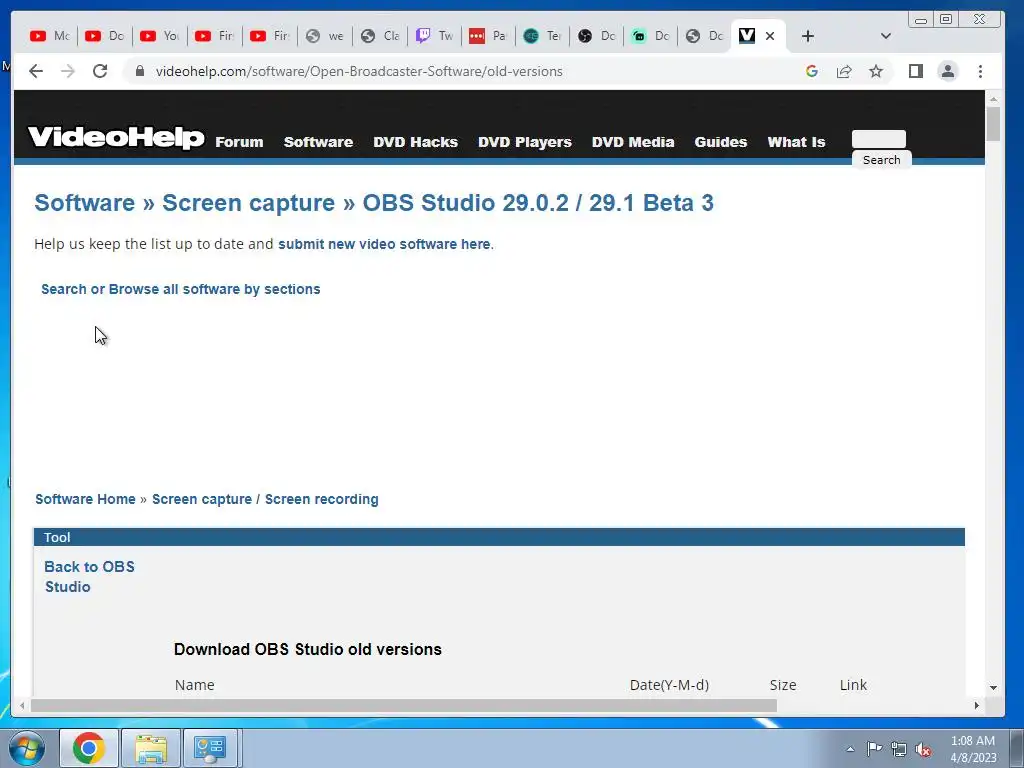Click the vertical scrollbar thumb
This screenshot has width=1024, height=768.
[993, 123]
